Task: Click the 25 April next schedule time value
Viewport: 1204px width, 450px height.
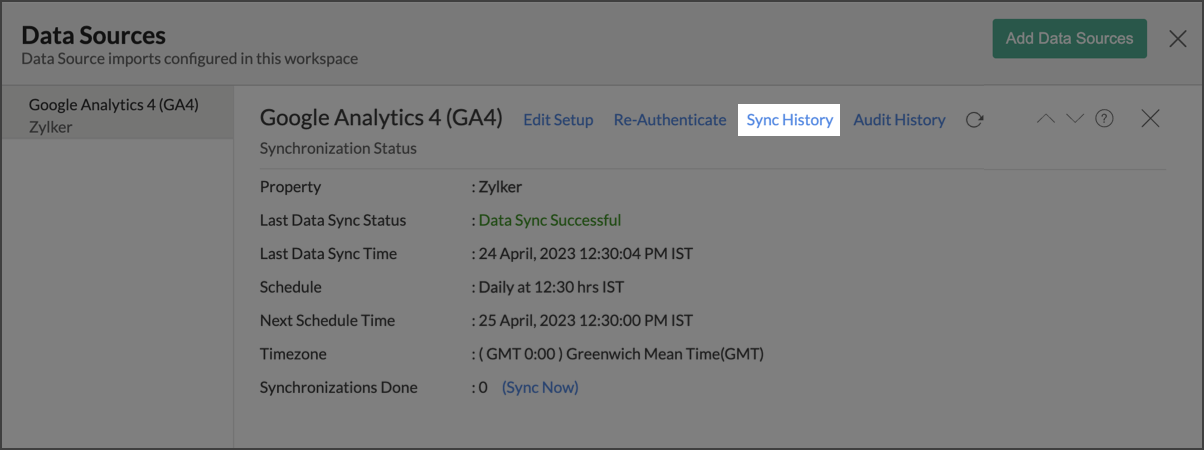Action: (585, 321)
